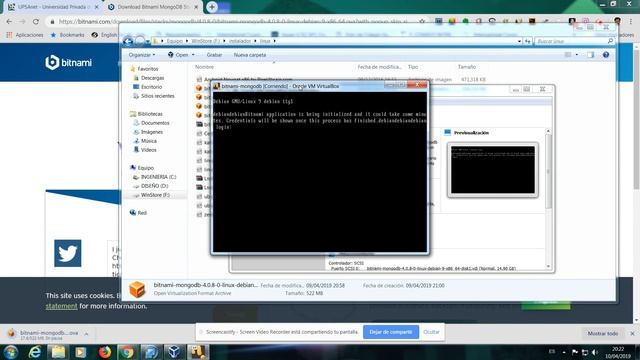Screen dimensions: 640x360
Task: Click the Chrome URL address bar
Action: click(233, 21)
